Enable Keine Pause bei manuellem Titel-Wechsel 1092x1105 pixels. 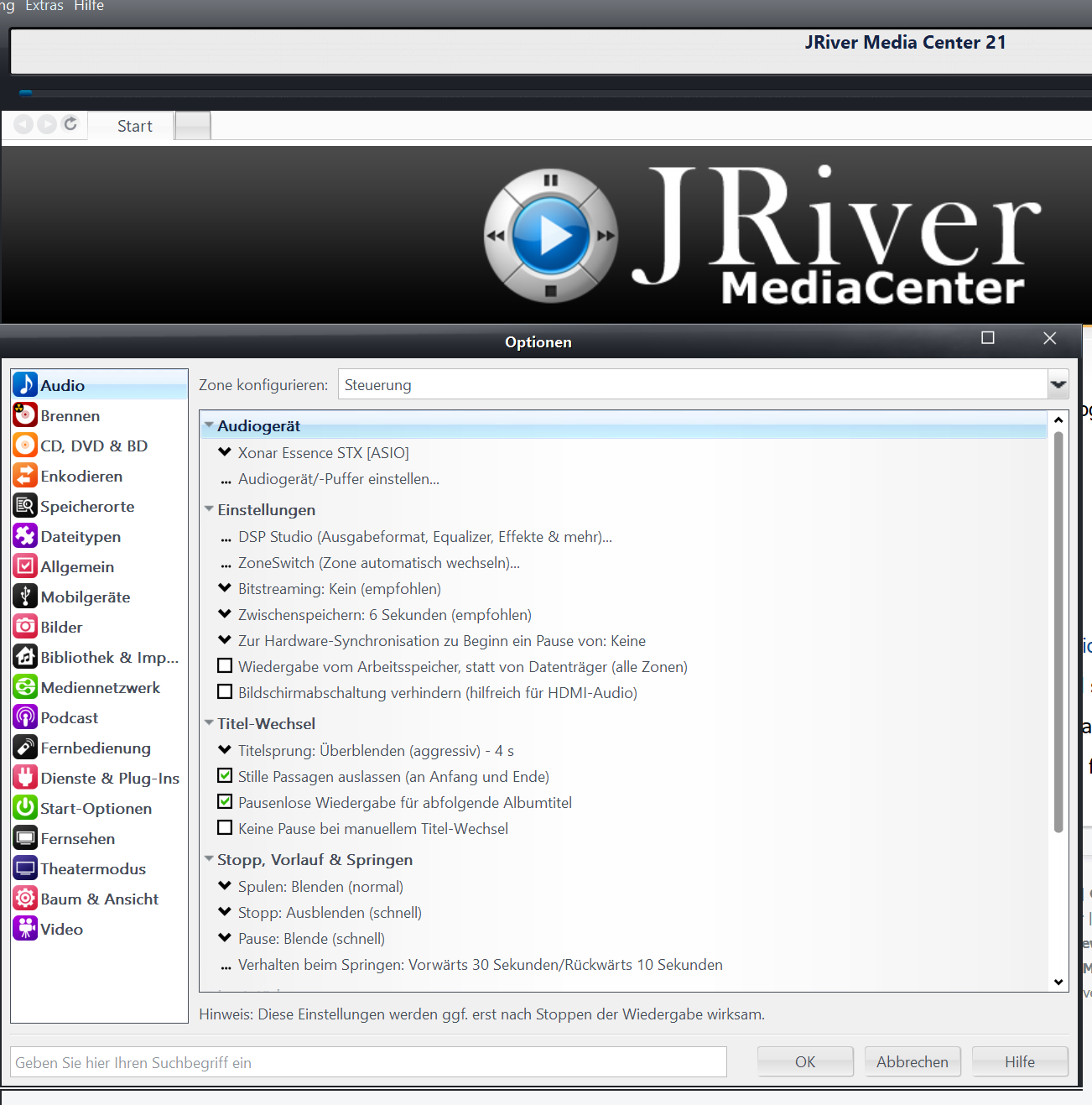[x=225, y=828]
